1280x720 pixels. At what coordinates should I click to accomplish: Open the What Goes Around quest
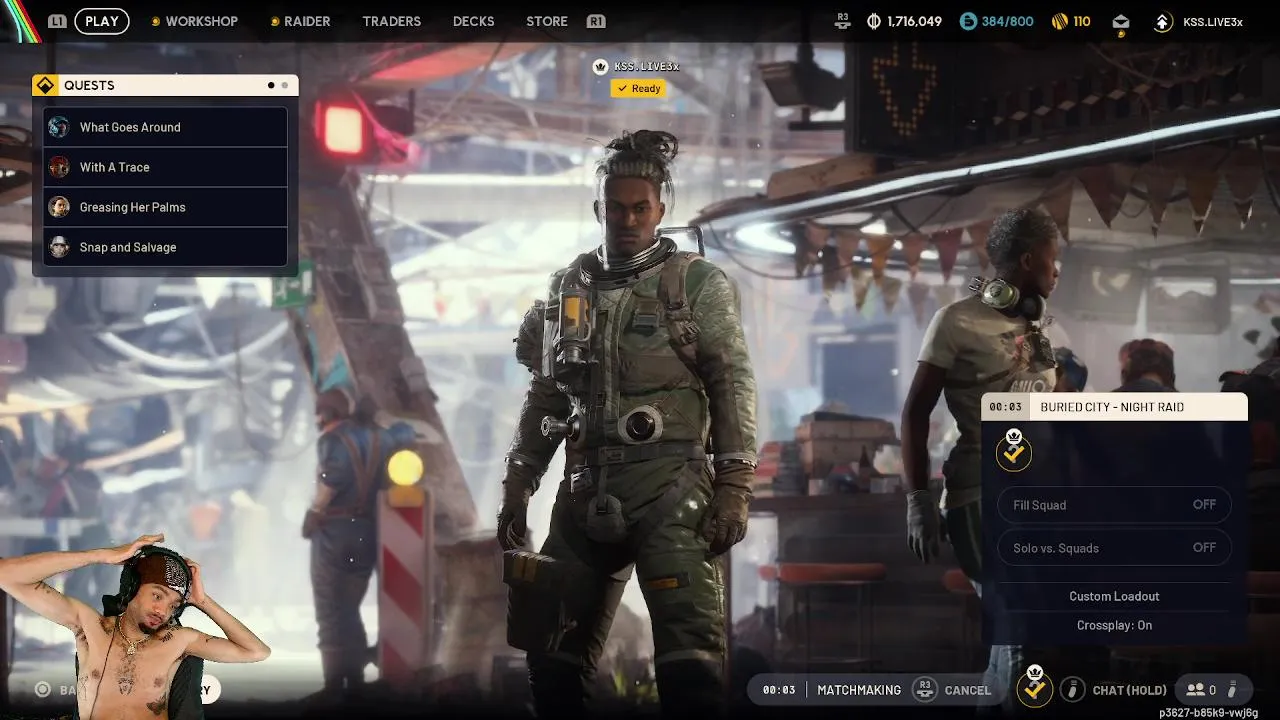tap(166, 127)
